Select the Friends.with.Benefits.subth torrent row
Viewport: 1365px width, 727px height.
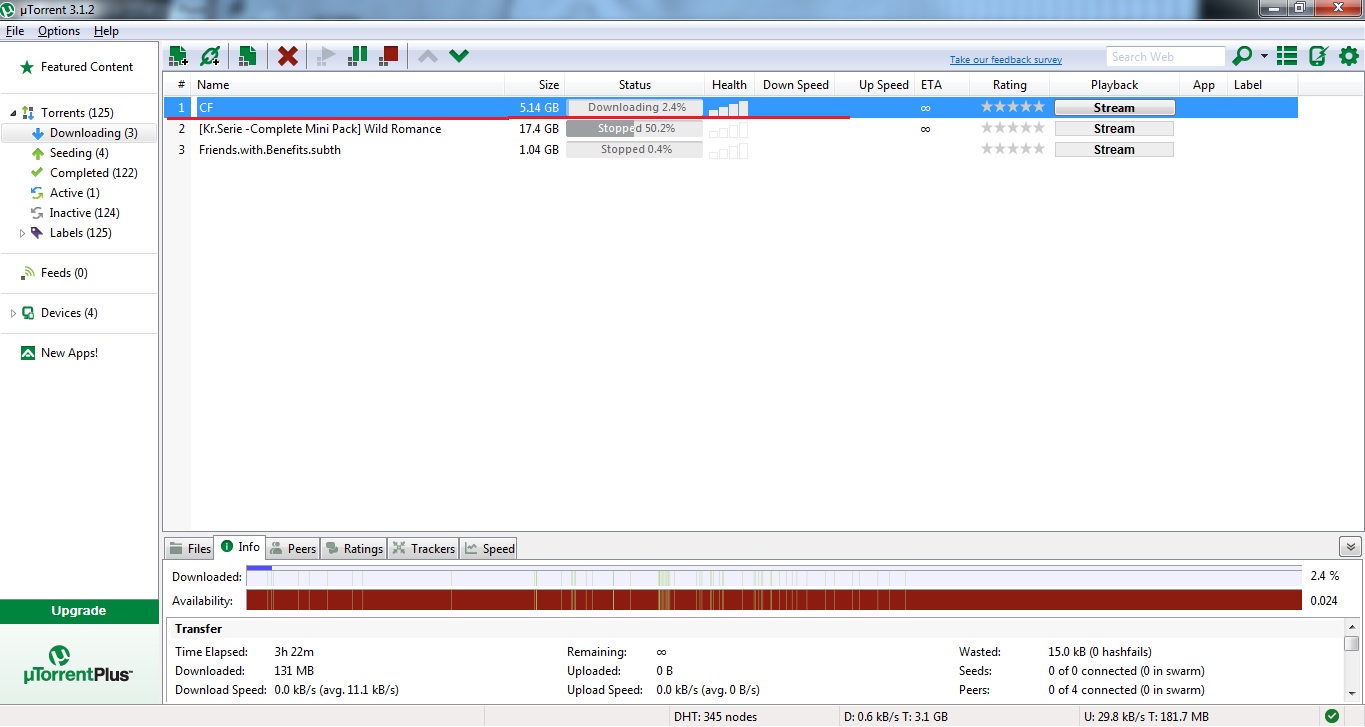coord(731,150)
